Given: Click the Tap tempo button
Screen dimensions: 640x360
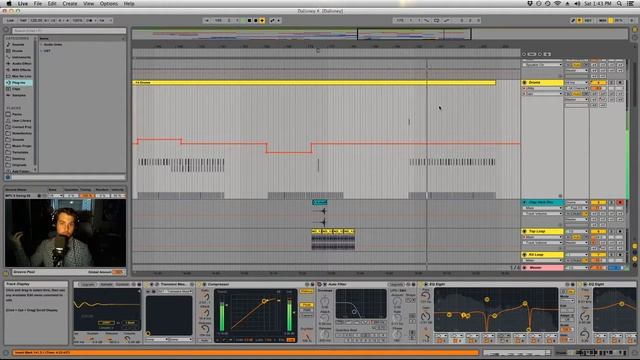Looking at the screenshot, I should point(23,20).
